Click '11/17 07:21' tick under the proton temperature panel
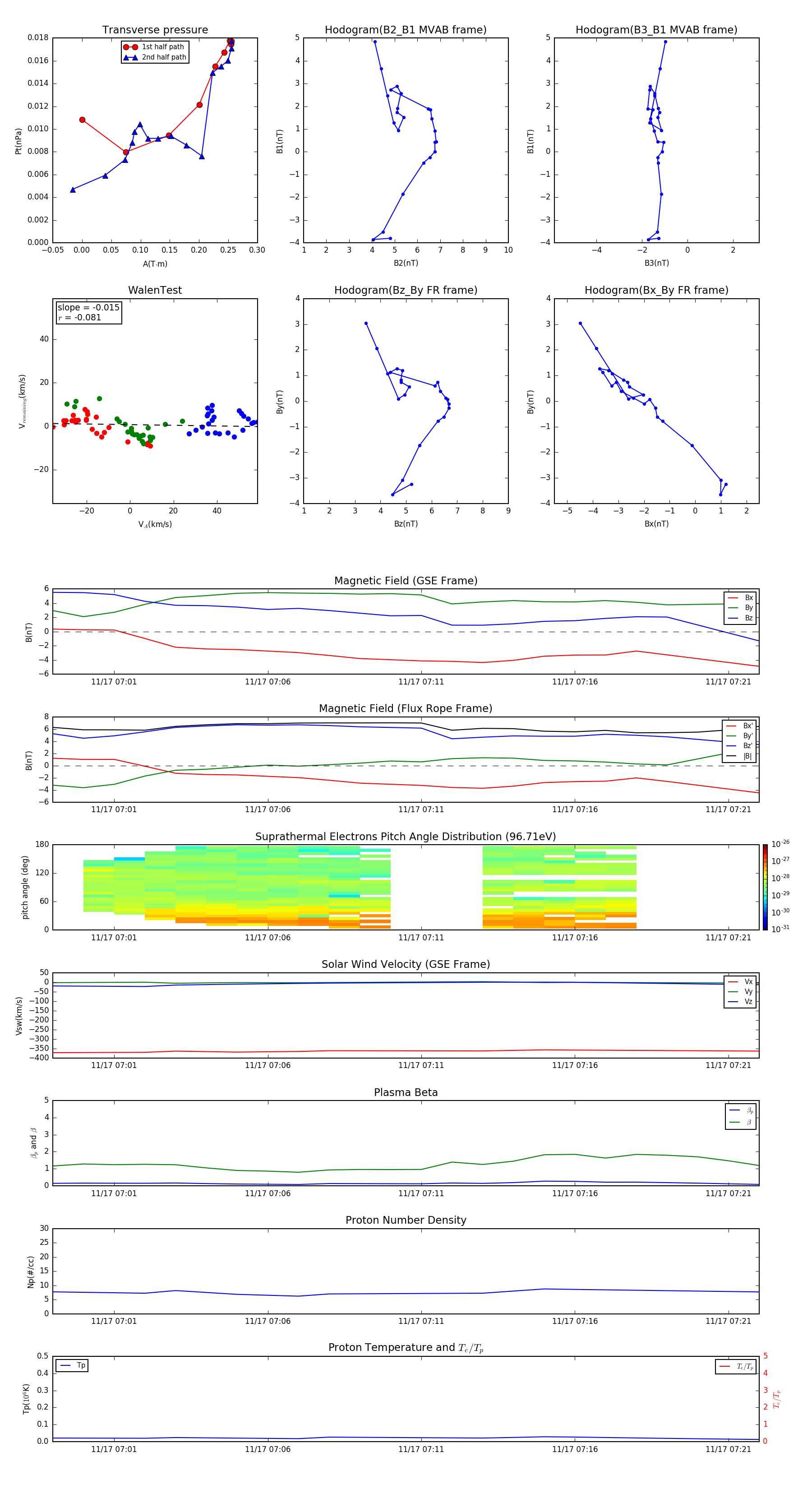The image size is (812, 1489). click(728, 1449)
